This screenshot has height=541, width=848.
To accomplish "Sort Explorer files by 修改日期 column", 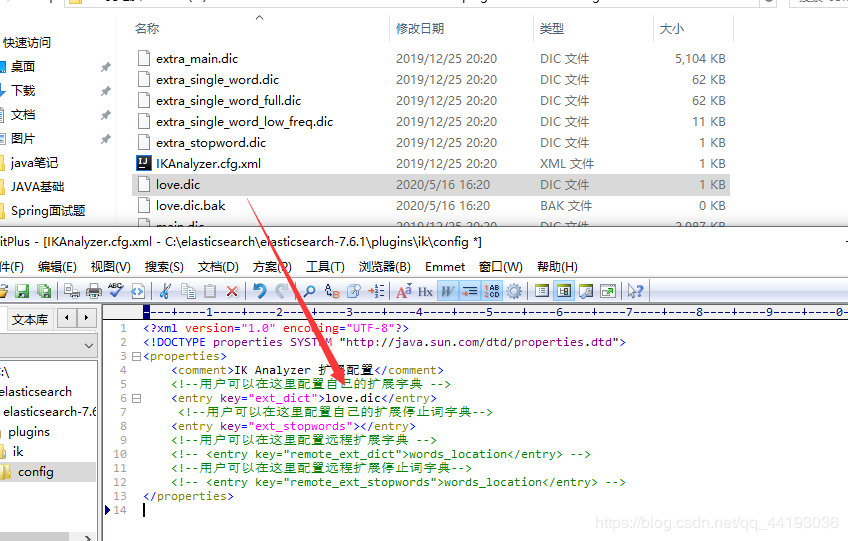I will (x=420, y=29).
